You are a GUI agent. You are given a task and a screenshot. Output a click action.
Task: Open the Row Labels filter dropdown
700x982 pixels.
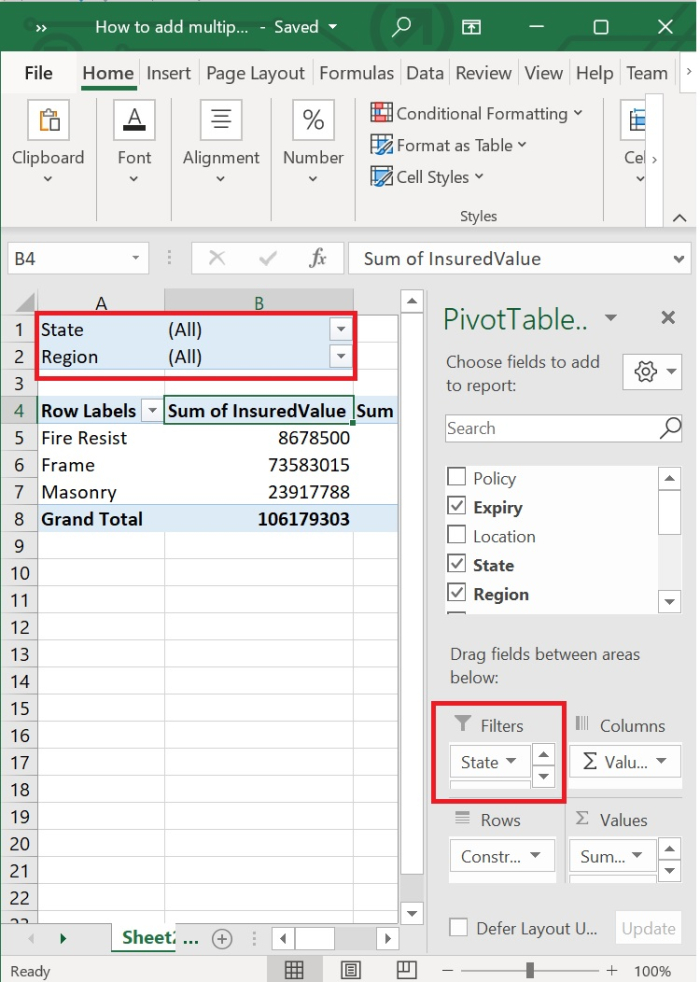pos(152,411)
